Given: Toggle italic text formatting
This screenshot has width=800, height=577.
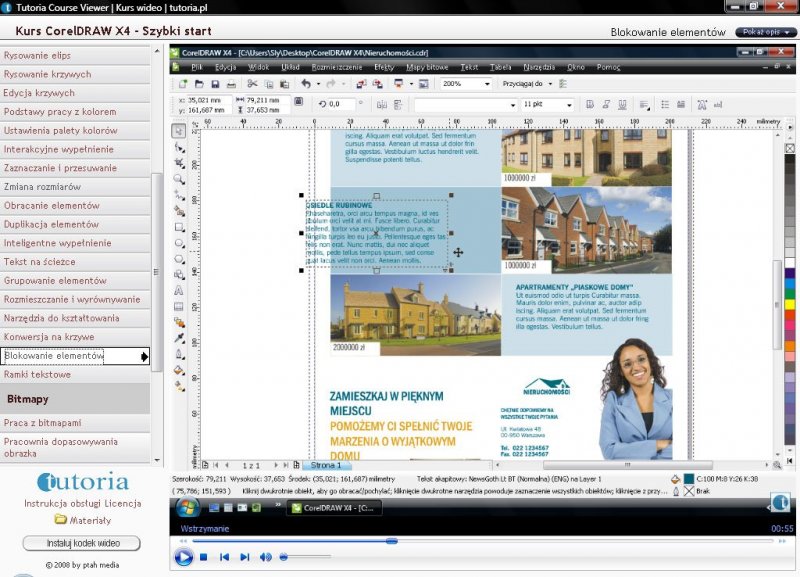Looking at the screenshot, I should (x=606, y=105).
